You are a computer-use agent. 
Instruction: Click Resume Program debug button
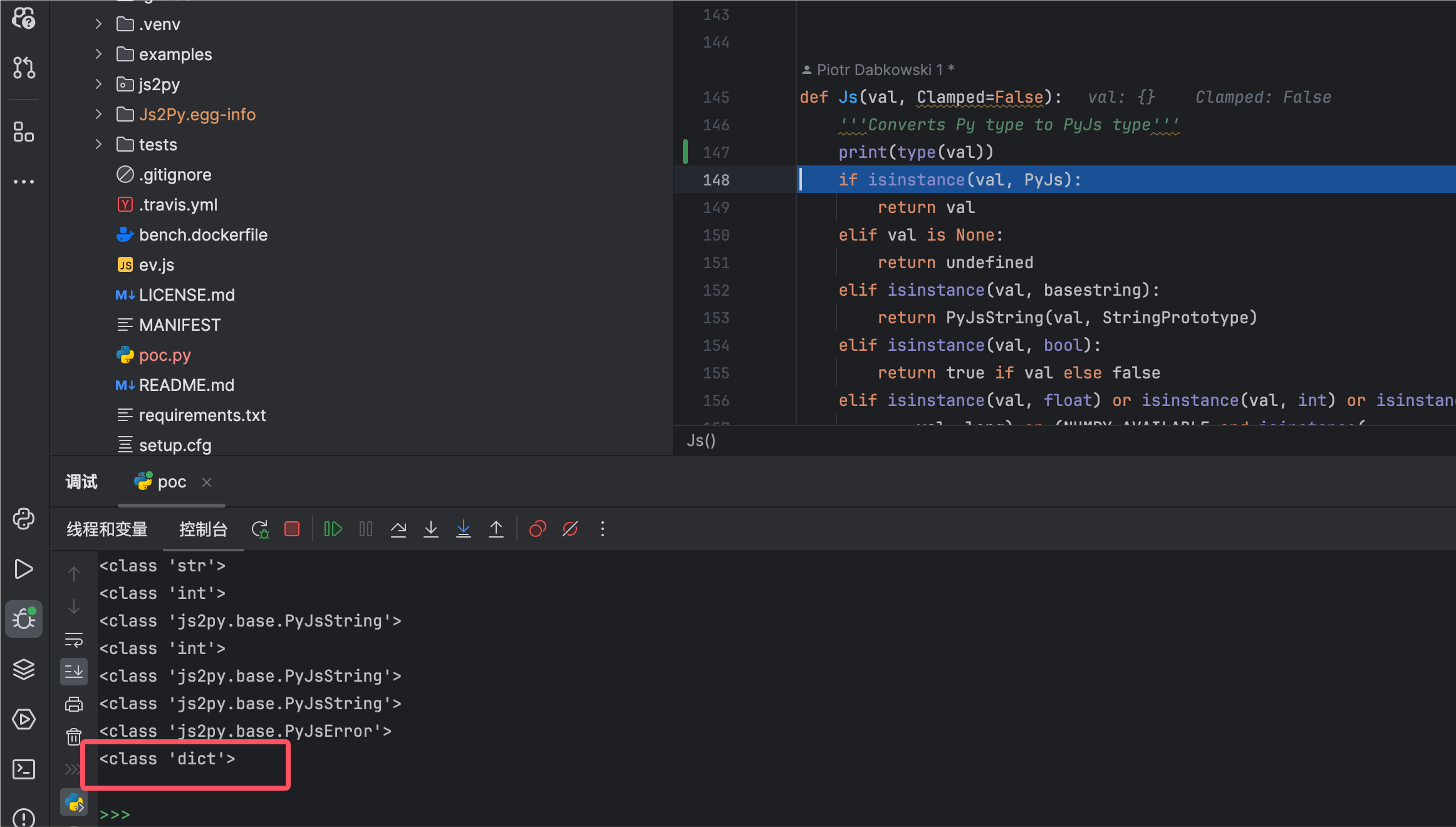[x=333, y=529]
